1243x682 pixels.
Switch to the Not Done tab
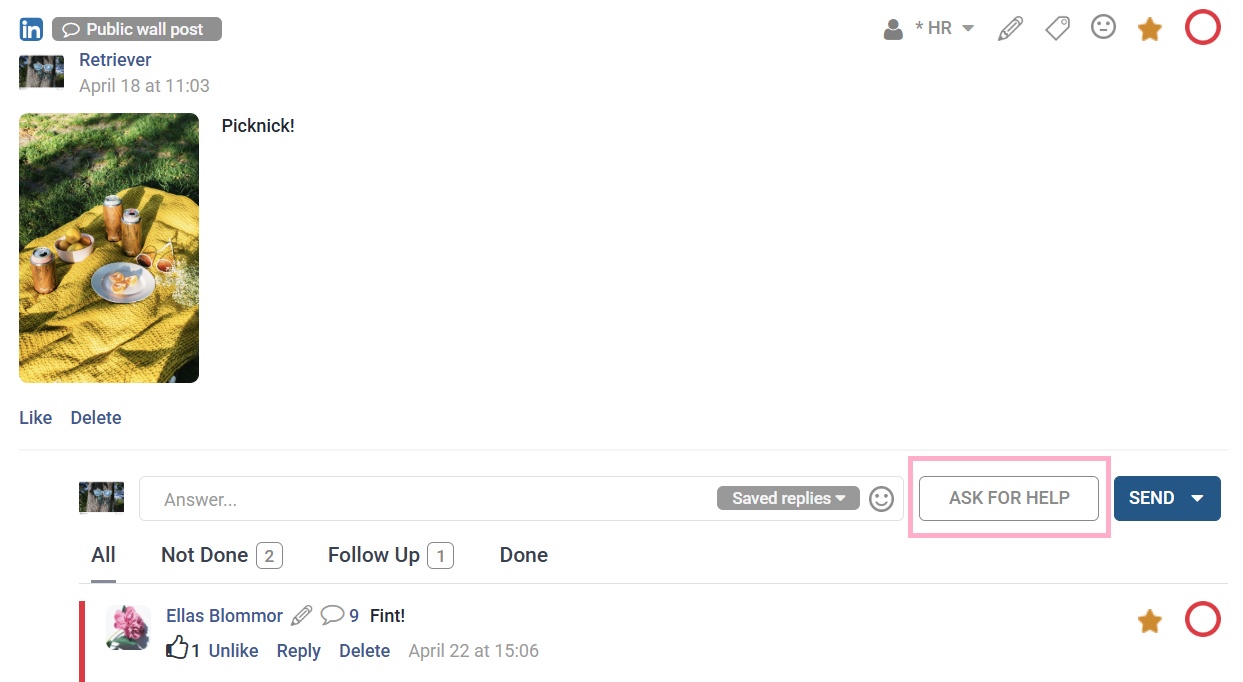click(x=222, y=555)
